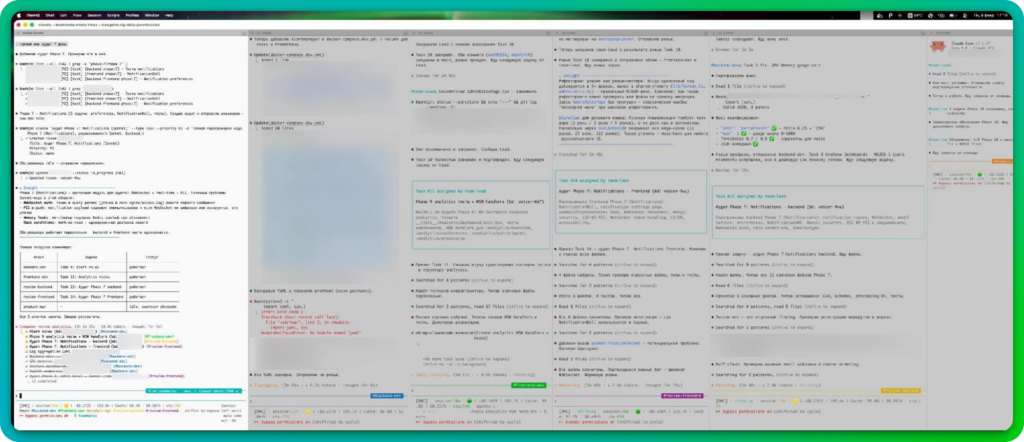Viewport: 1024px width, 442px height.
Task: Click the yellow @review-backend badge
Action: (x=901, y=390)
